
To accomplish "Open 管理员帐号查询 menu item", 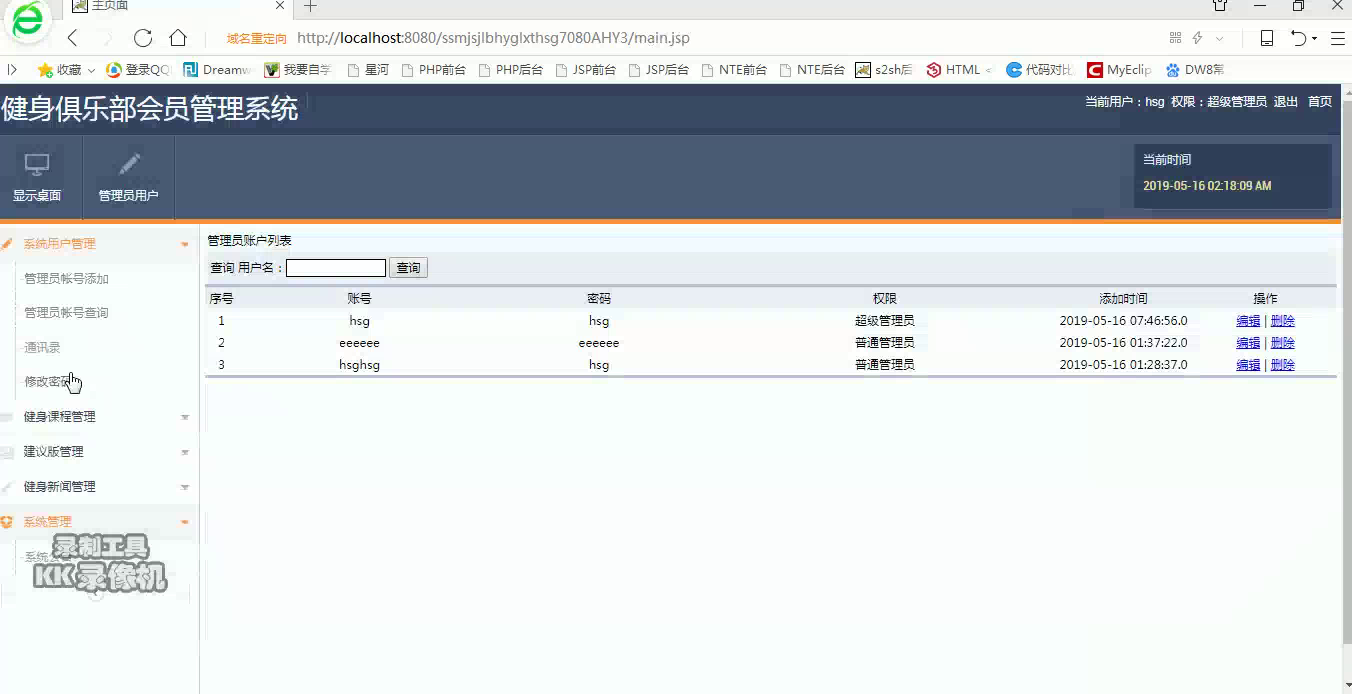I will click(66, 313).
